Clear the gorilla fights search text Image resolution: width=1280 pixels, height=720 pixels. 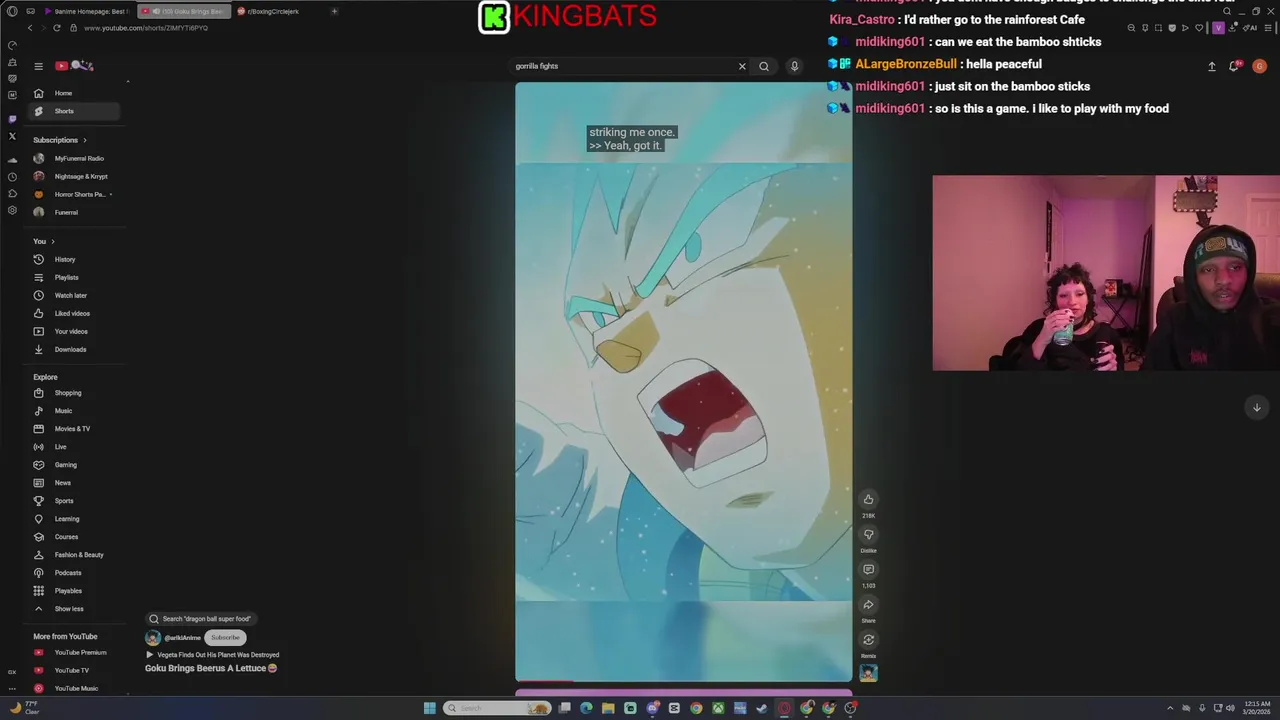[x=742, y=66]
